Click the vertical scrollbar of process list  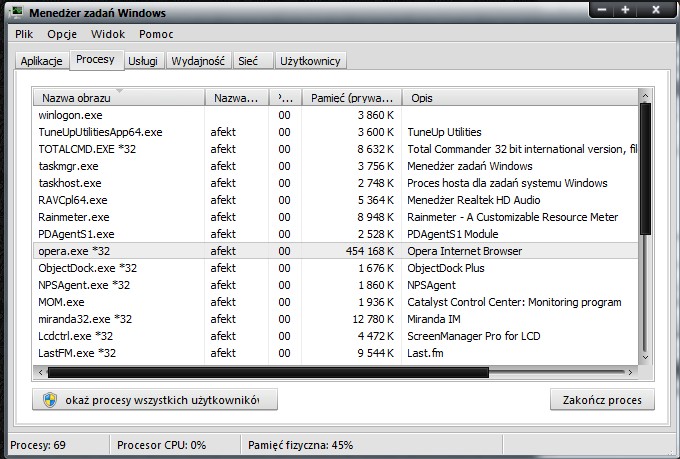(645, 230)
